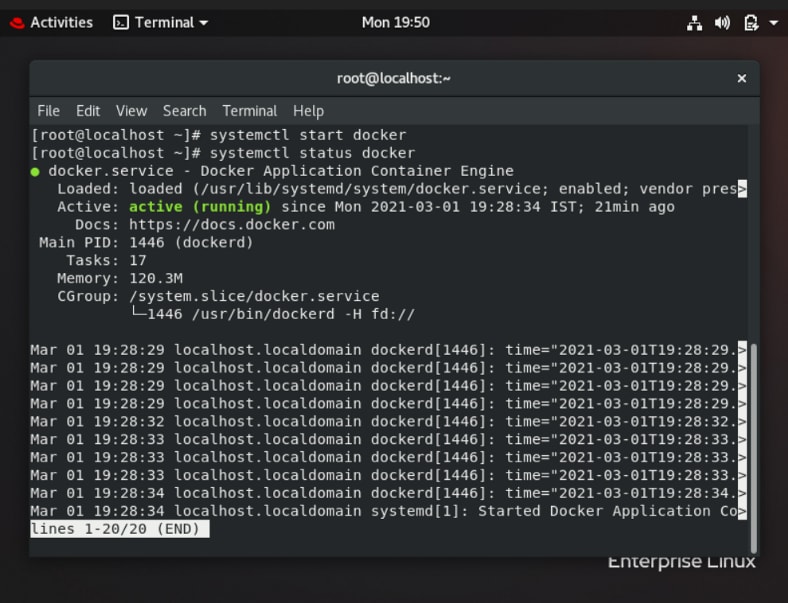Open the Edit menu

tap(88, 111)
